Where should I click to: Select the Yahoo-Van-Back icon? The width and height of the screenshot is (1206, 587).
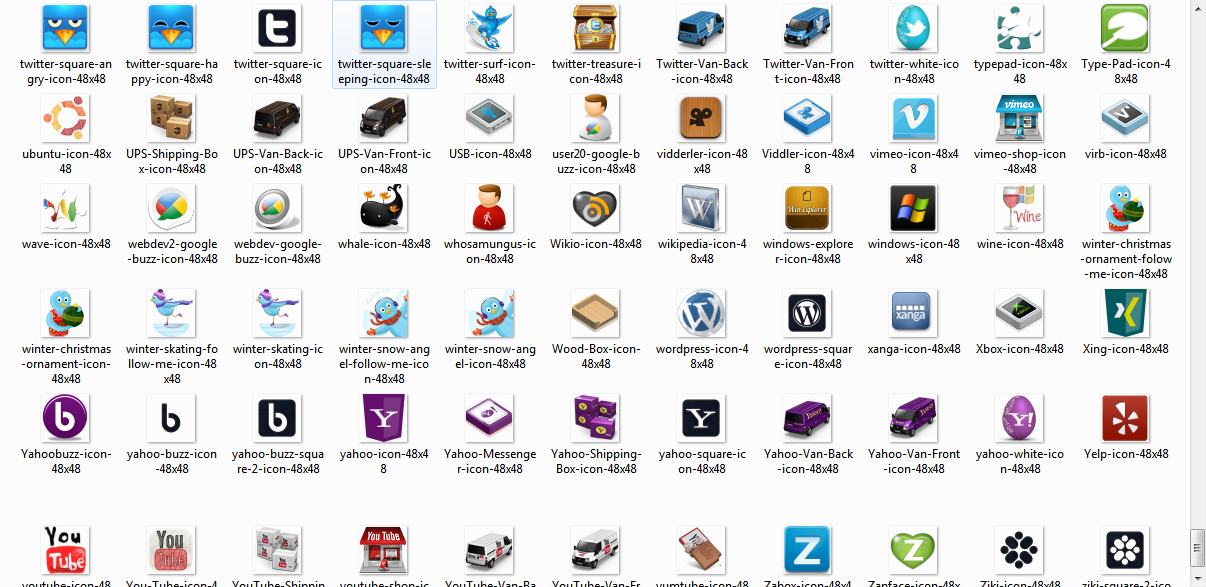pos(808,419)
